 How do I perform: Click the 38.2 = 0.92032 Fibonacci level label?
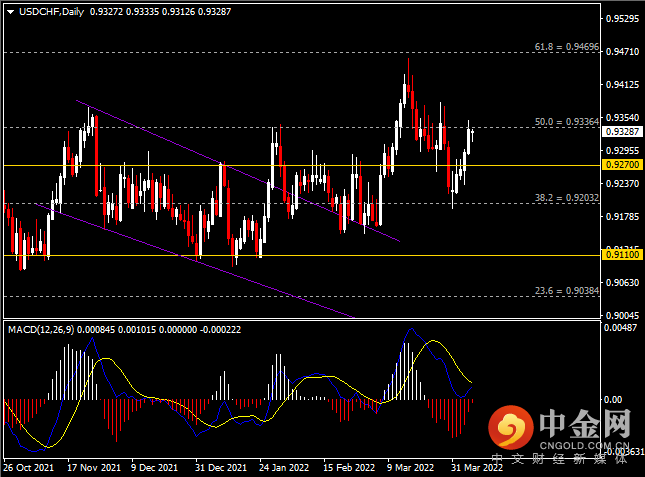(567, 197)
